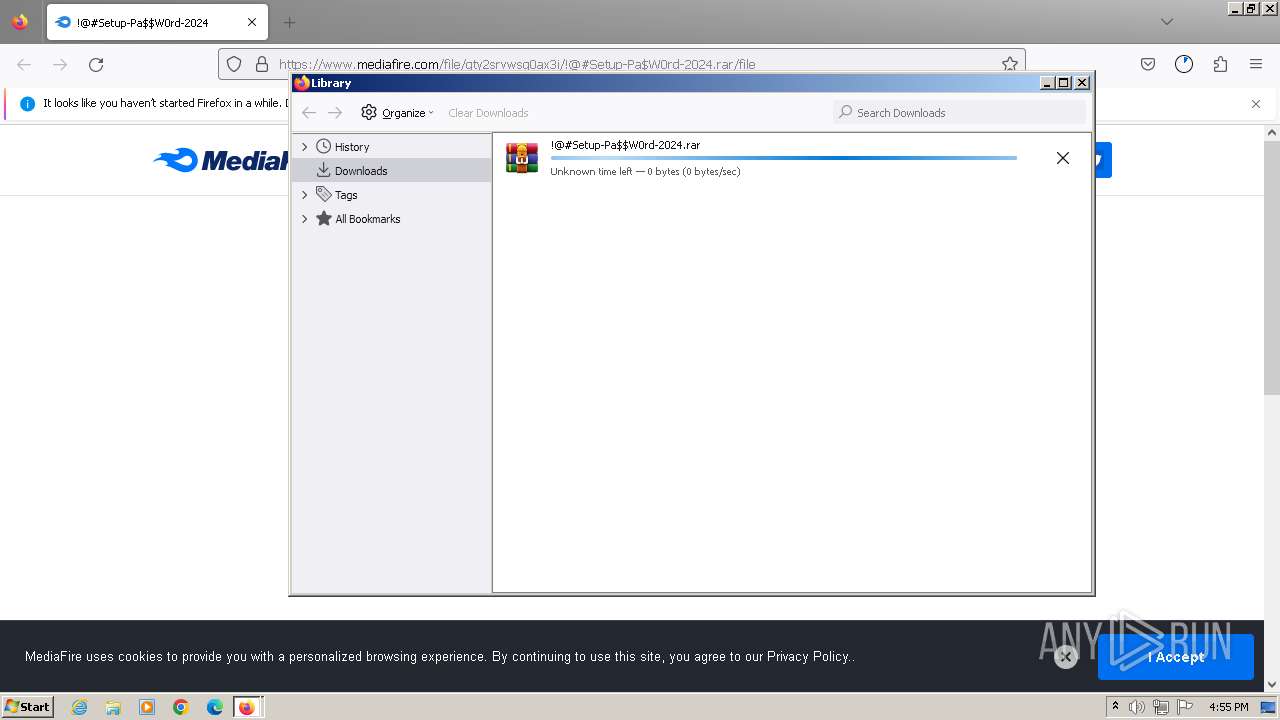The image size is (1280, 720).
Task: Open Save to Pocket icon
Action: tap(1148, 64)
